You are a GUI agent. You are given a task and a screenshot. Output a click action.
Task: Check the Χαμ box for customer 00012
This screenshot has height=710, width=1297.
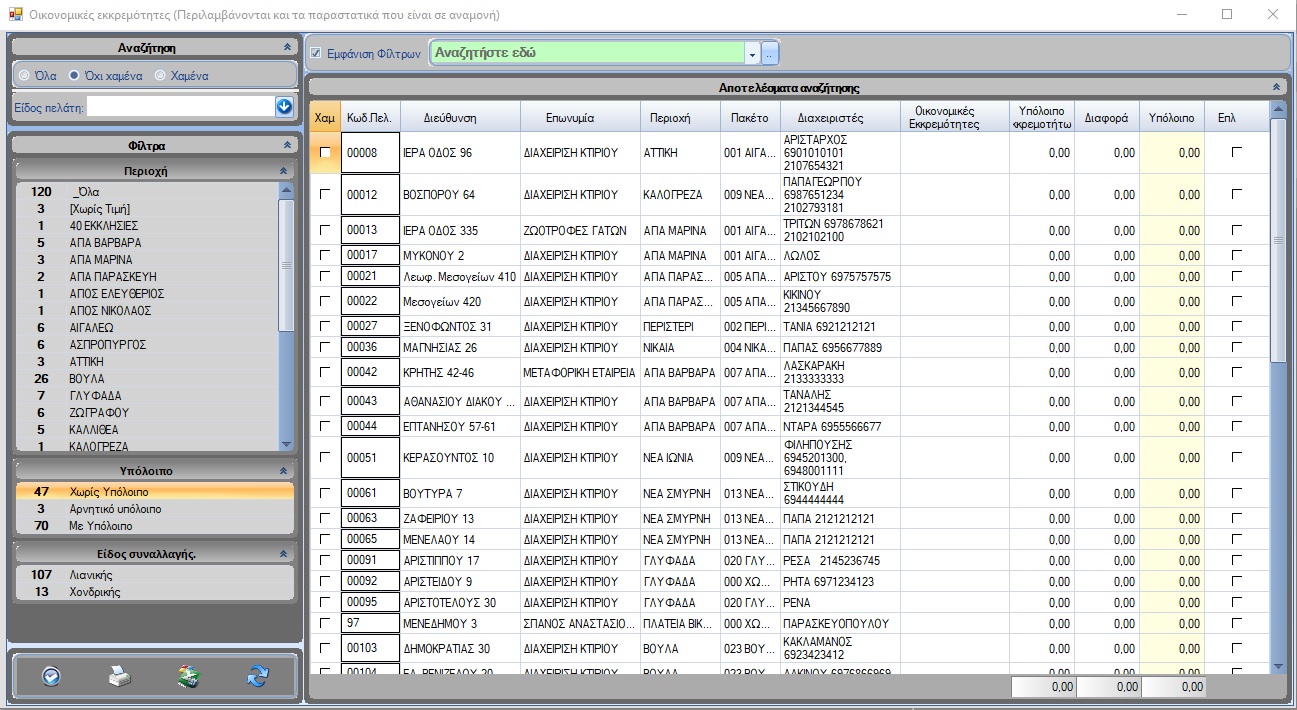click(324, 195)
